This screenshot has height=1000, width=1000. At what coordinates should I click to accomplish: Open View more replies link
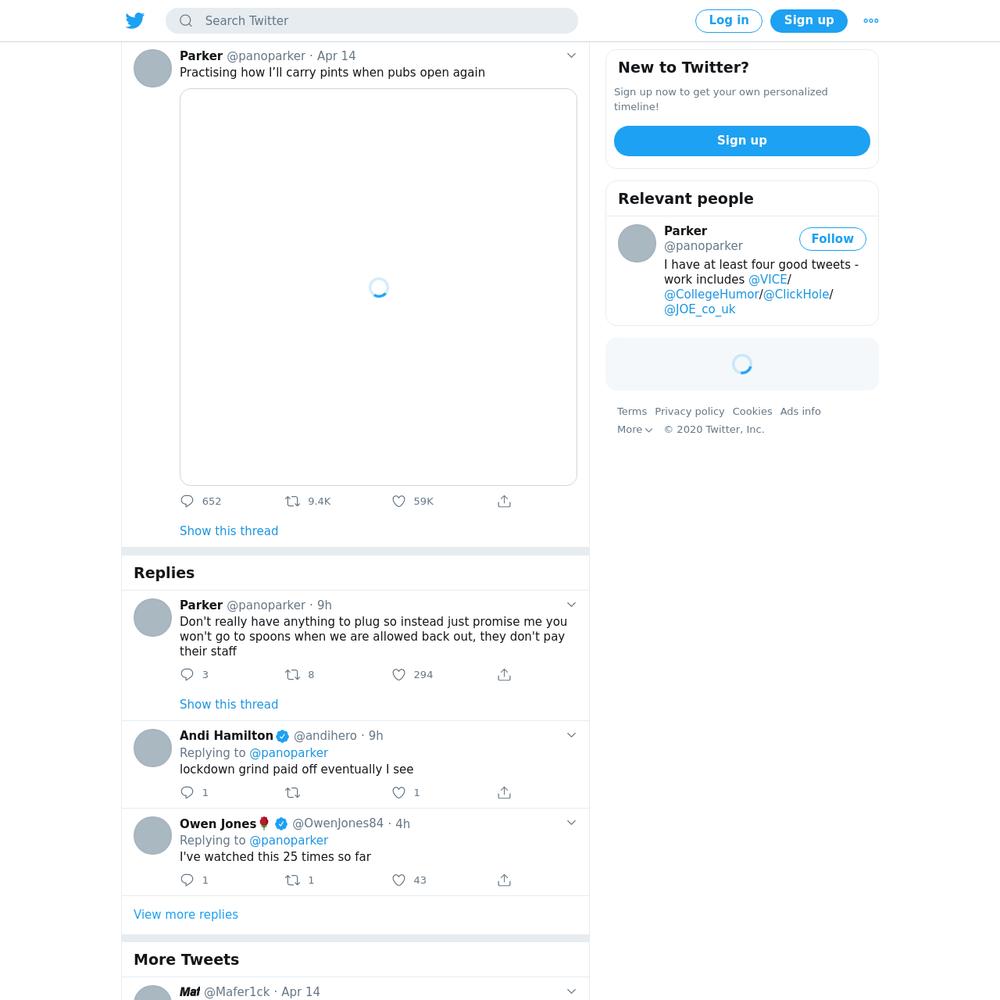[186, 915]
